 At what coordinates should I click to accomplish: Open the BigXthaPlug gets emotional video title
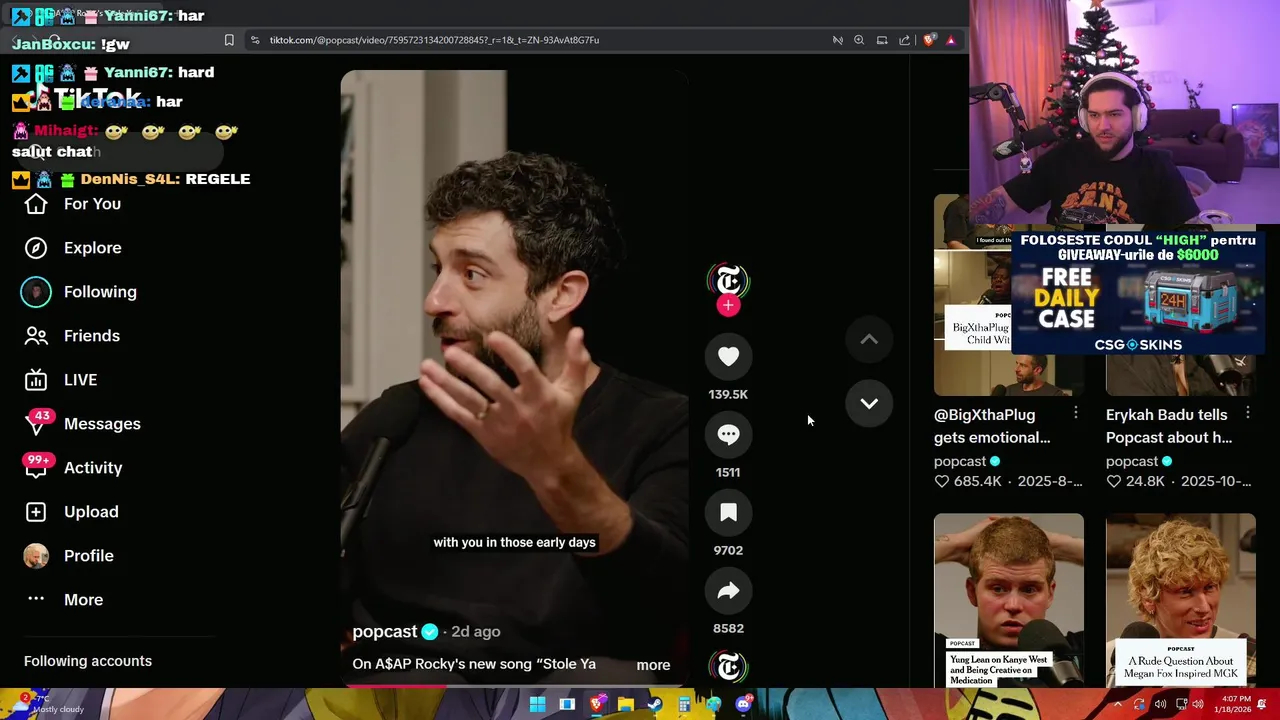(992, 426)
